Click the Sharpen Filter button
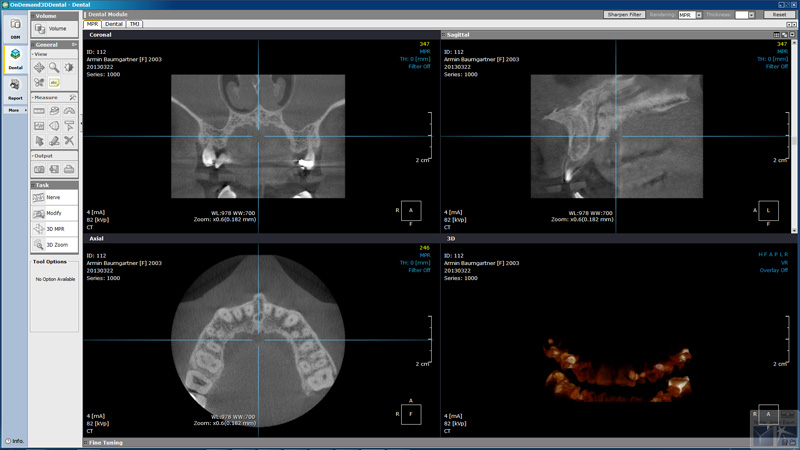This screenshot has height=450, width=800. click(x=624, y=15)
